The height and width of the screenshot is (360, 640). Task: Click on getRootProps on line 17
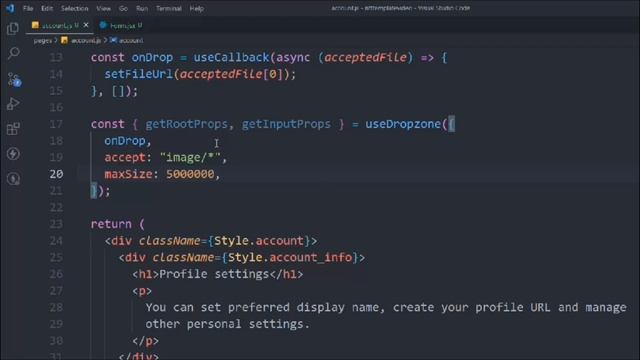point(187,124)
